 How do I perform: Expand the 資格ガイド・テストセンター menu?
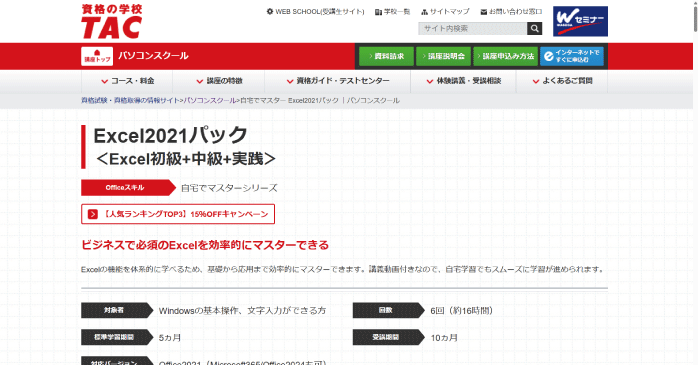point(337,81)
